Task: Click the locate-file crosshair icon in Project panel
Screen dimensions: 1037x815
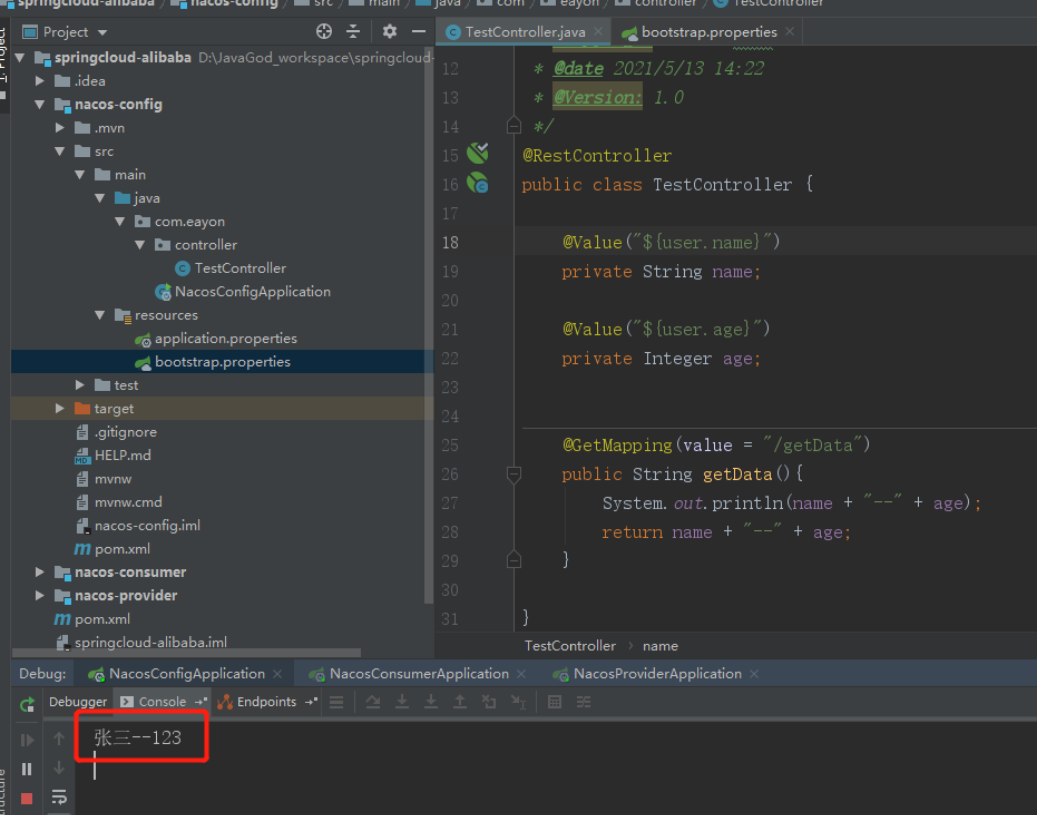Action: point(324,31)
